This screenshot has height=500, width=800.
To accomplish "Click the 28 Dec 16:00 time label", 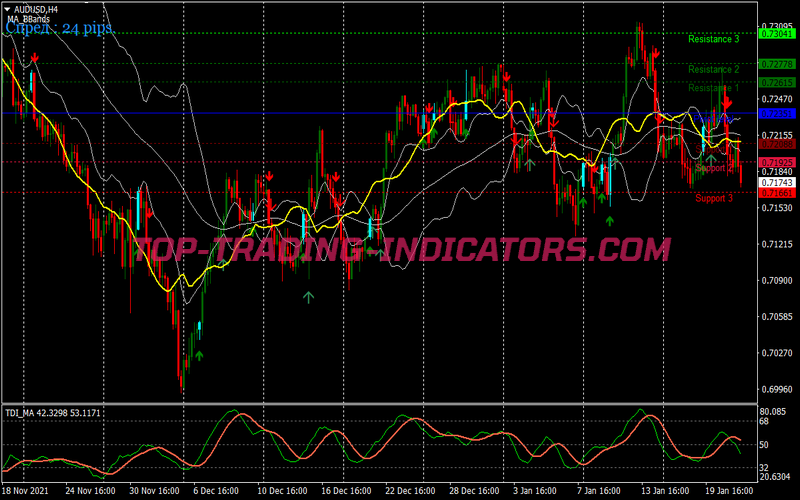I will [474, 490].
